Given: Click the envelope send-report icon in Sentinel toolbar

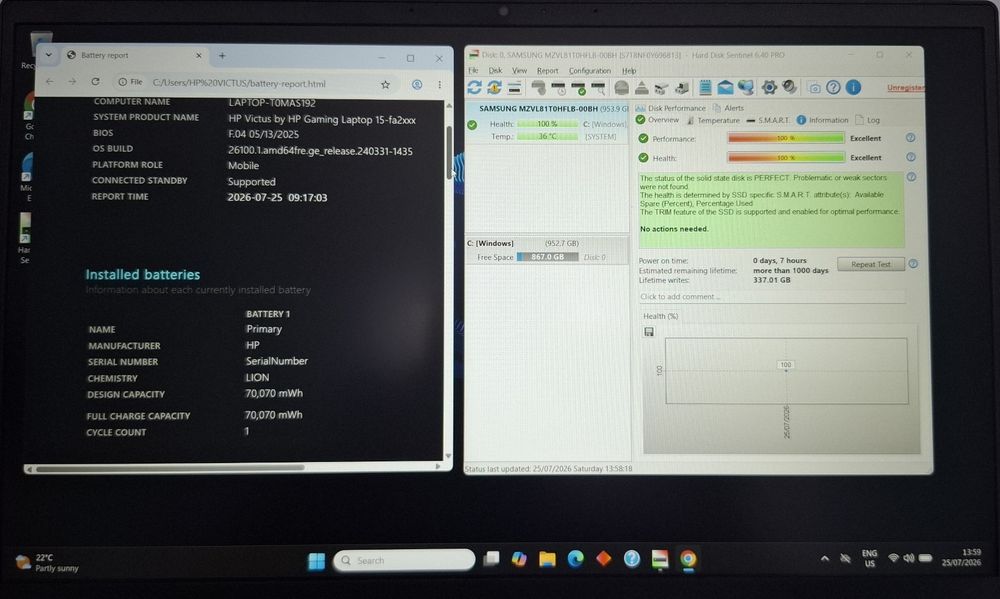Looking at the screenshot, I should [725, 87].
